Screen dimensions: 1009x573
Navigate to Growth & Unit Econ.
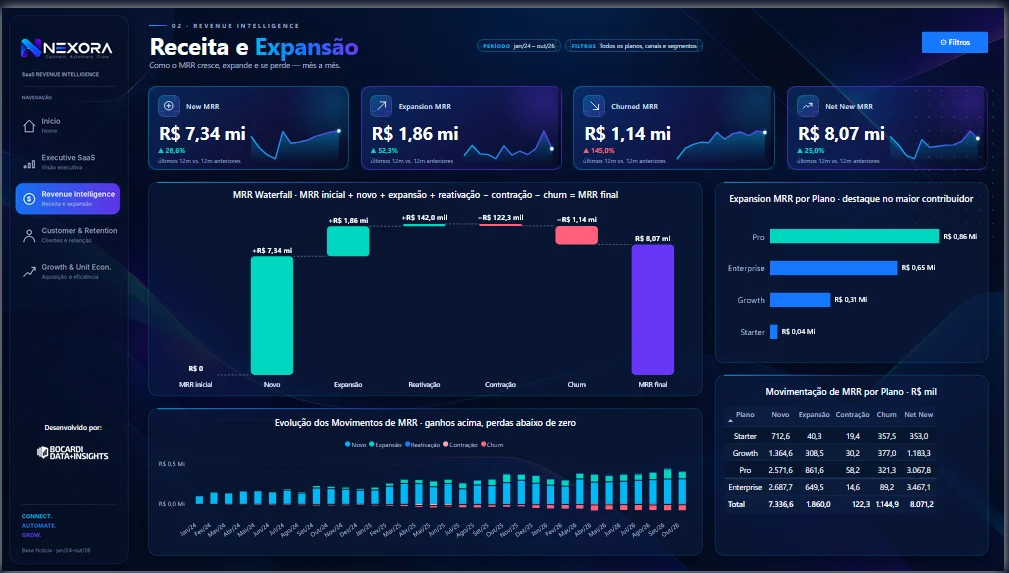pos(68,272)
